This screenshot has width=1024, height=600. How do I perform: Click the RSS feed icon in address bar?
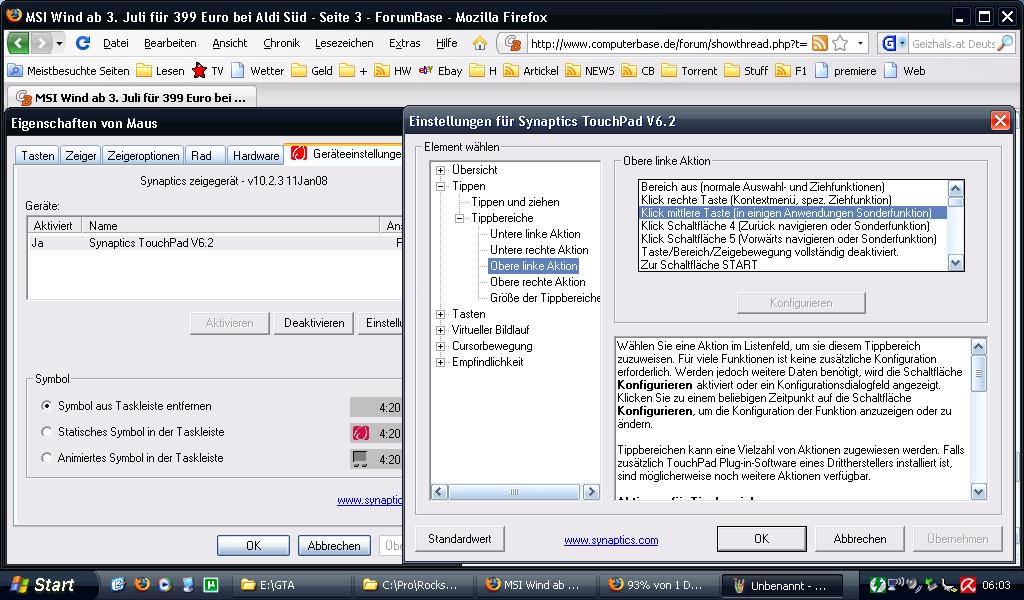(x=820, y=44)
